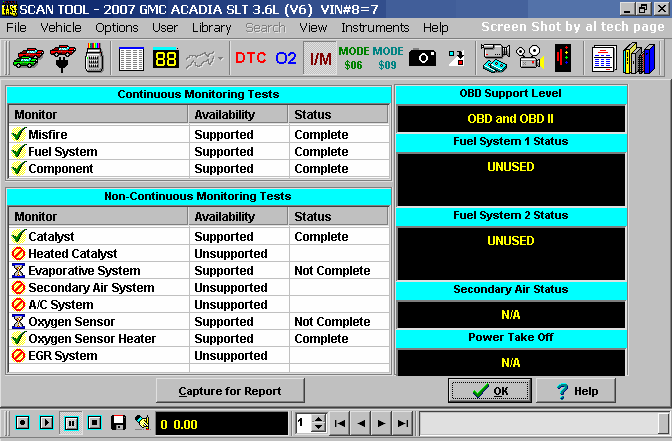Screen dimensions: 672x441
Task: Open the digital gauge 88 display icon
Action: pyautogui.click(x=166, y=58)
